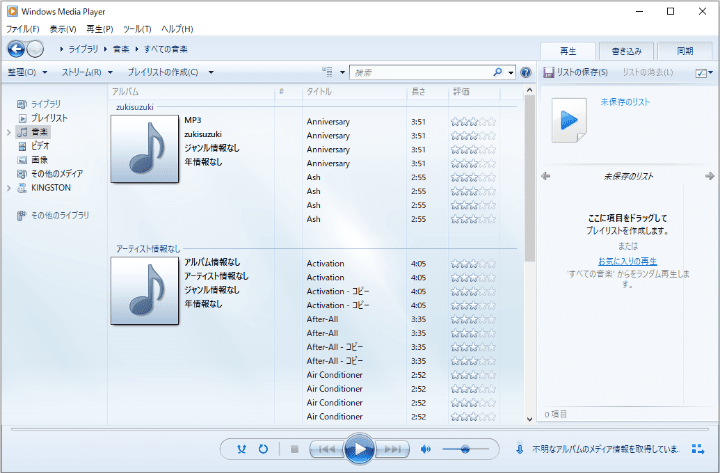This screenshot has width=720, height=473.
Task: Sort by the 長さ column header
Action: point(427,91)
